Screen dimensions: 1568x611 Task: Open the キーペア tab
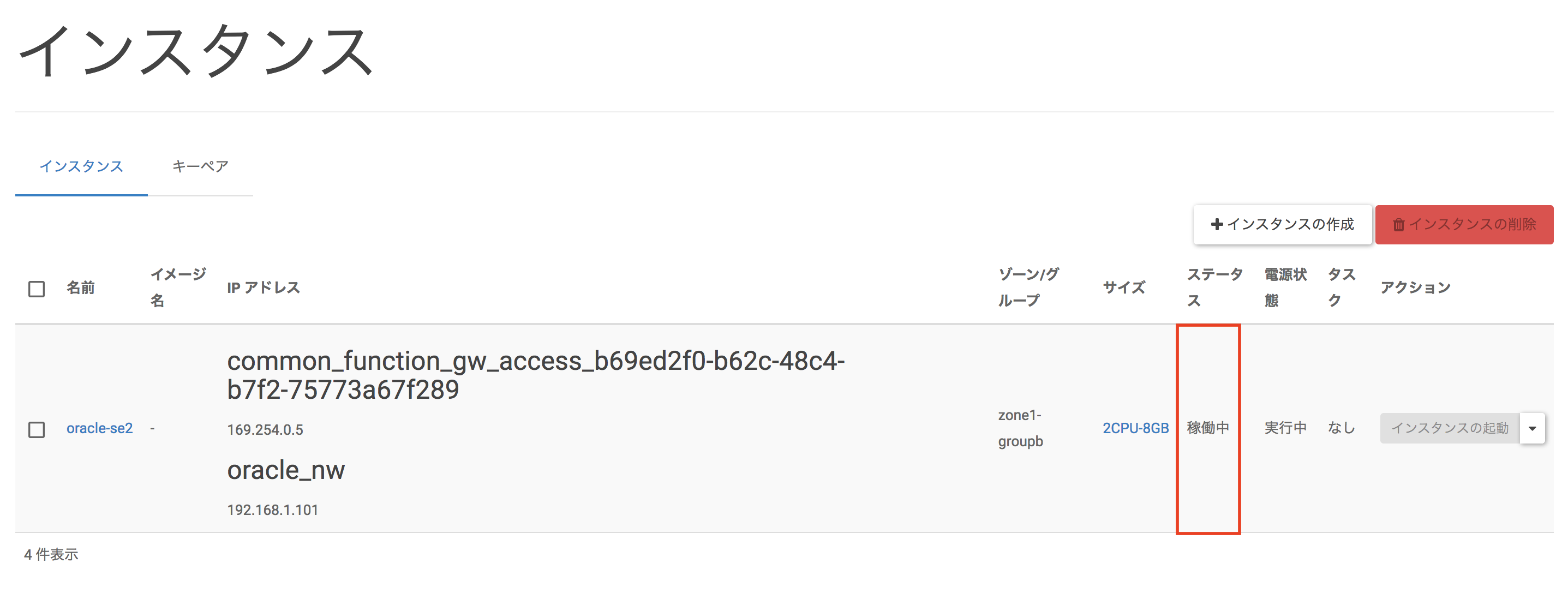(x=200, y=166)
